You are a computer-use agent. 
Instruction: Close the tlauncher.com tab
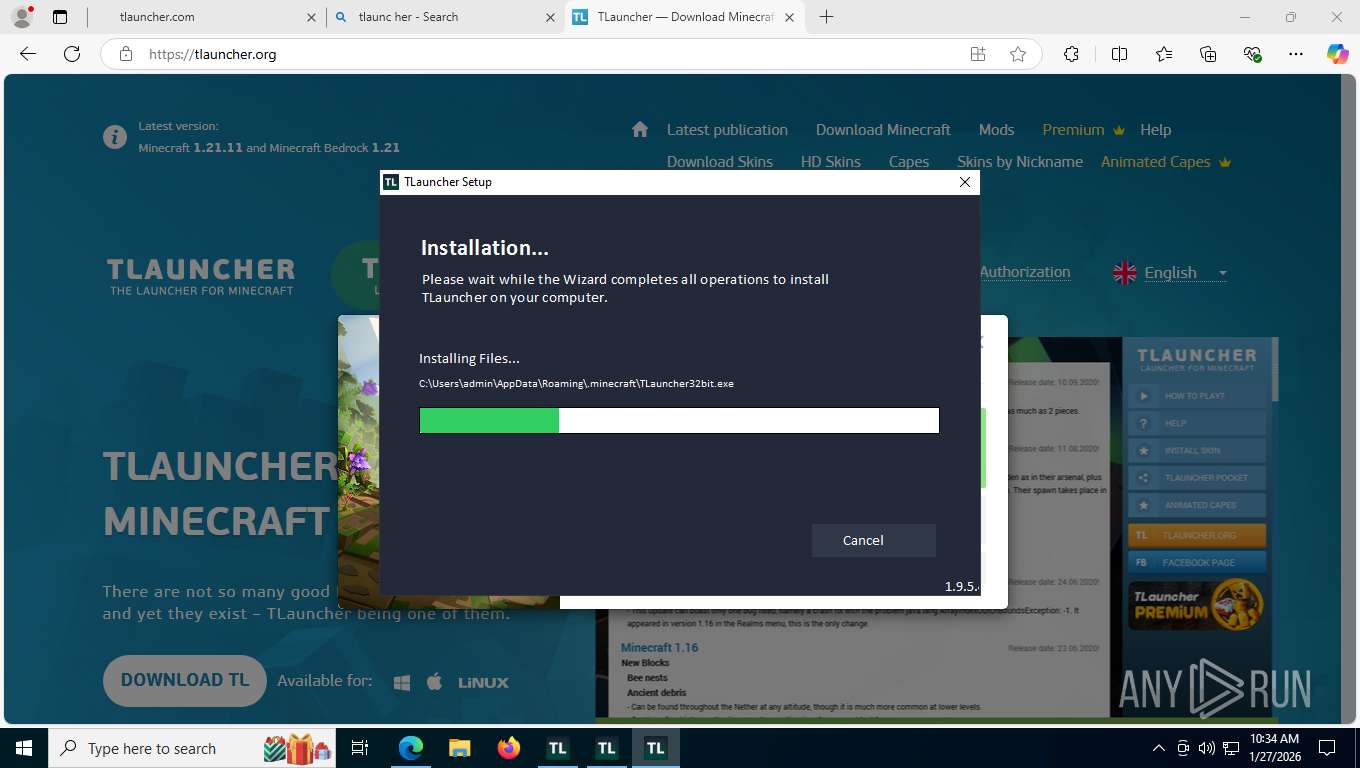coord(311,17)
